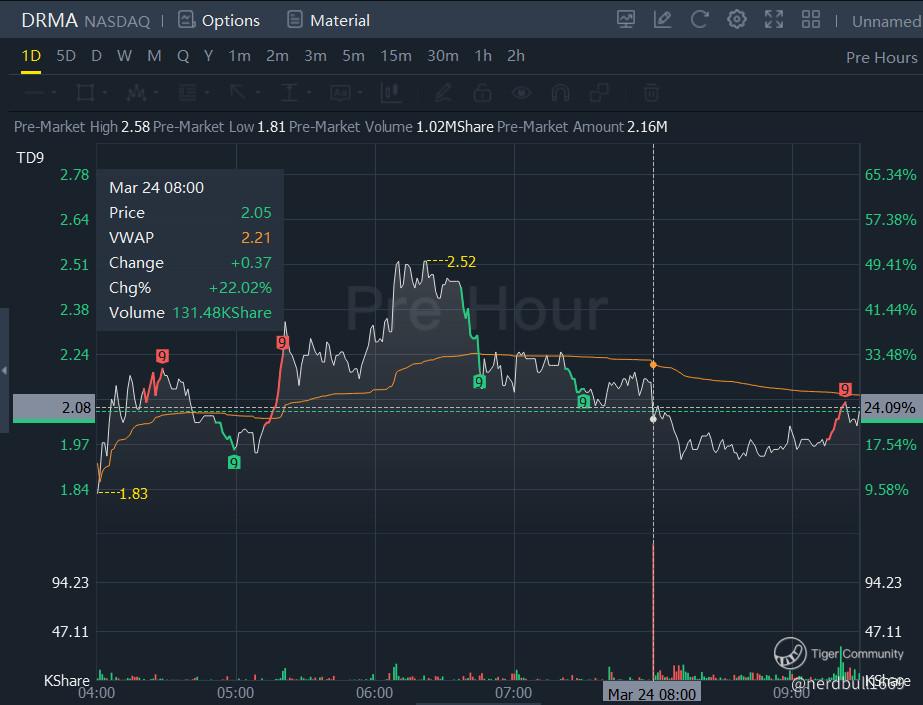This screenshot has height=705, width=923.
Task: Click the 1.83 low price annotation
Action: (133, 493)
